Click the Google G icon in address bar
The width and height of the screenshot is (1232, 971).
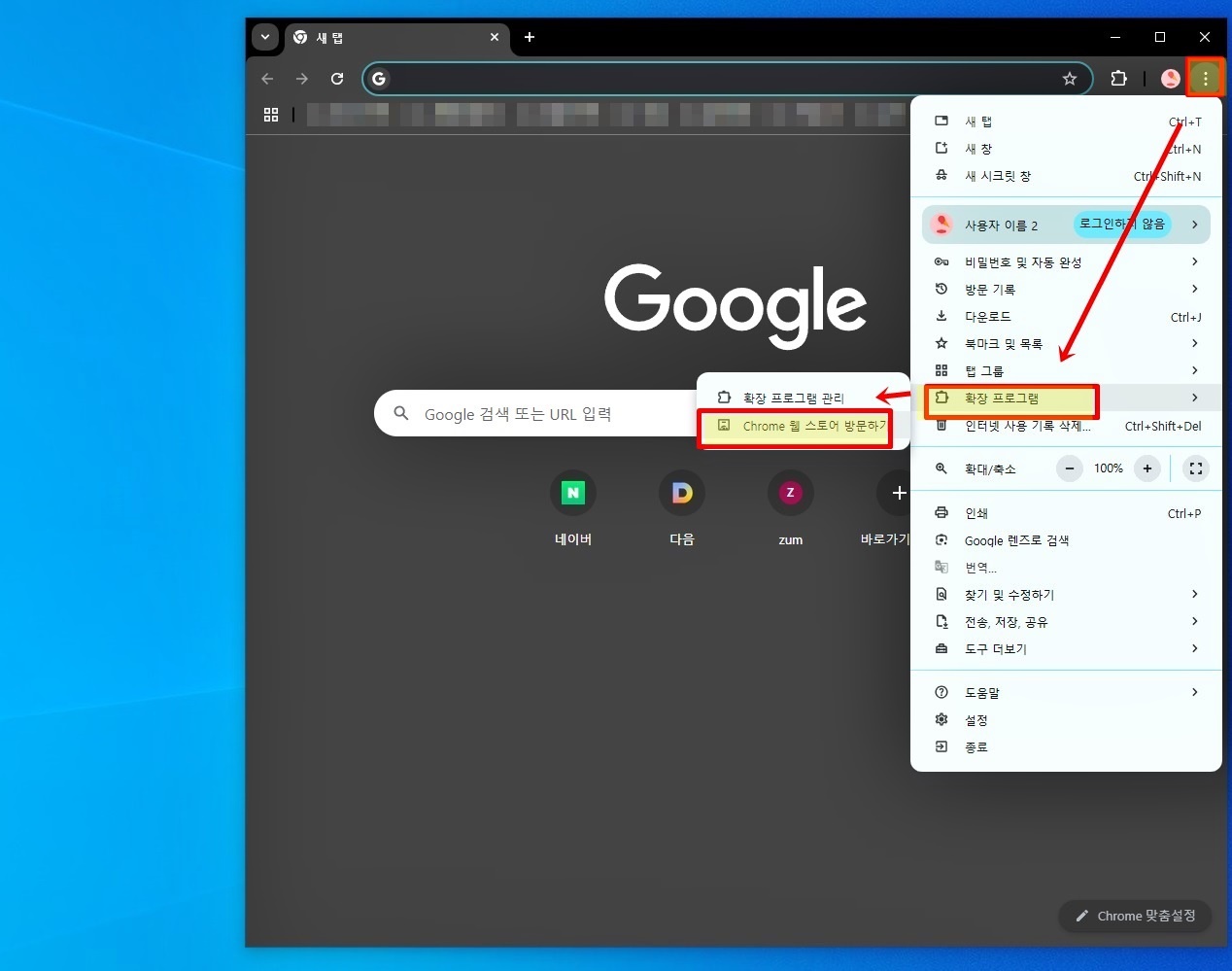[379, 79]
